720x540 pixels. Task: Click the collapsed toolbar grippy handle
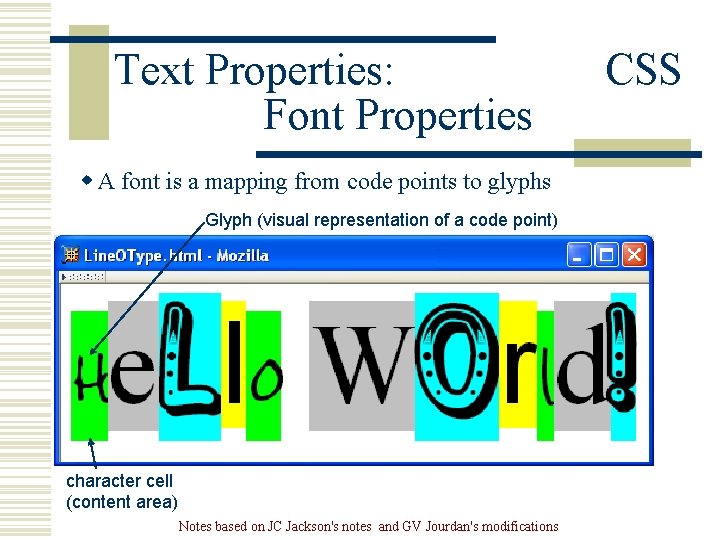pos(83,277)
